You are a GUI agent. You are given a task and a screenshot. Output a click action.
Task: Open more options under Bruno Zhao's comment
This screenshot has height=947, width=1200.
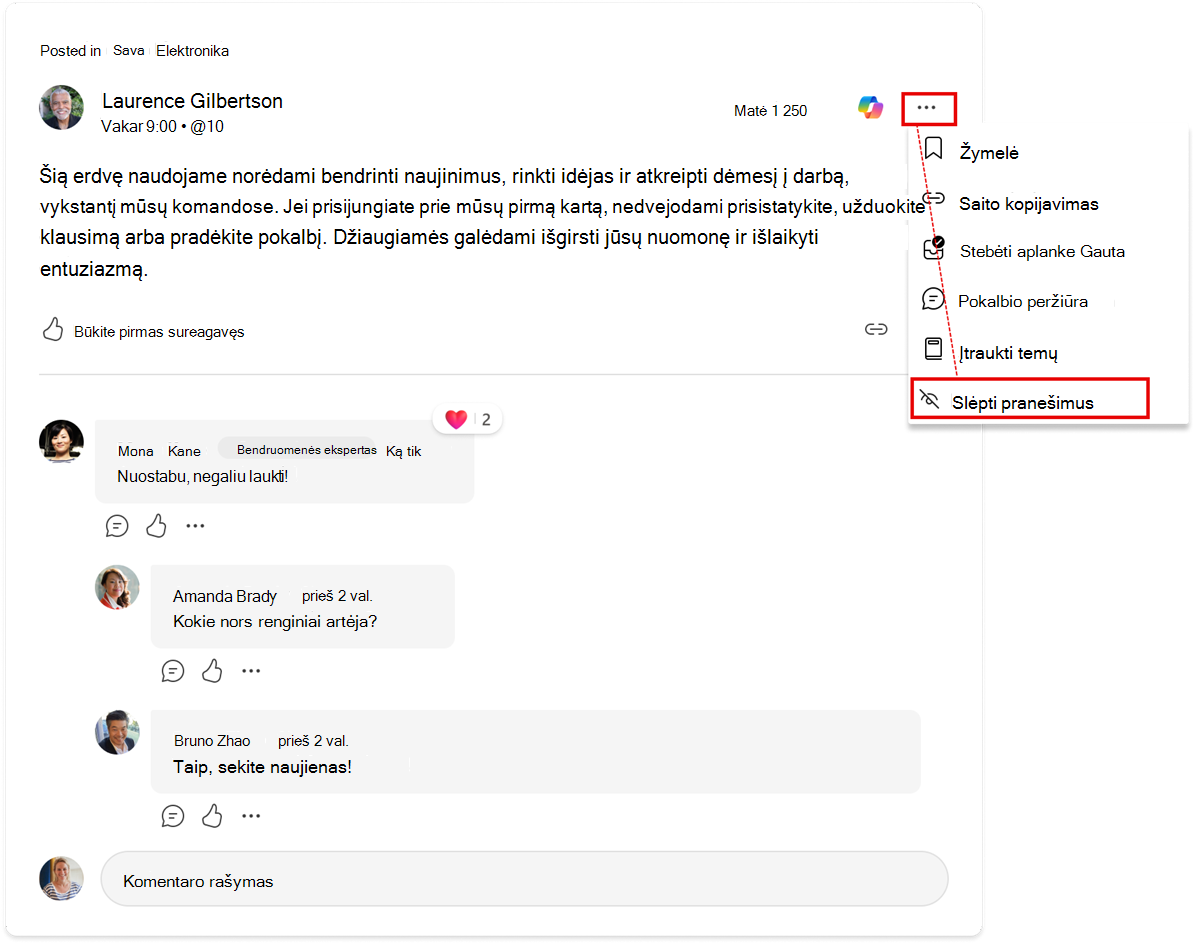[x=251, y=816]
